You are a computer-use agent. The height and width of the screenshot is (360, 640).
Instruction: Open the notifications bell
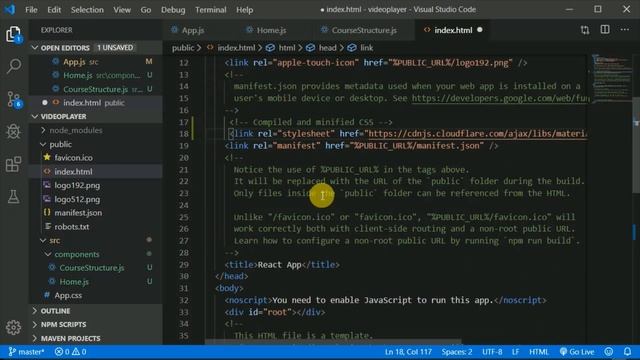click(627, 352)
